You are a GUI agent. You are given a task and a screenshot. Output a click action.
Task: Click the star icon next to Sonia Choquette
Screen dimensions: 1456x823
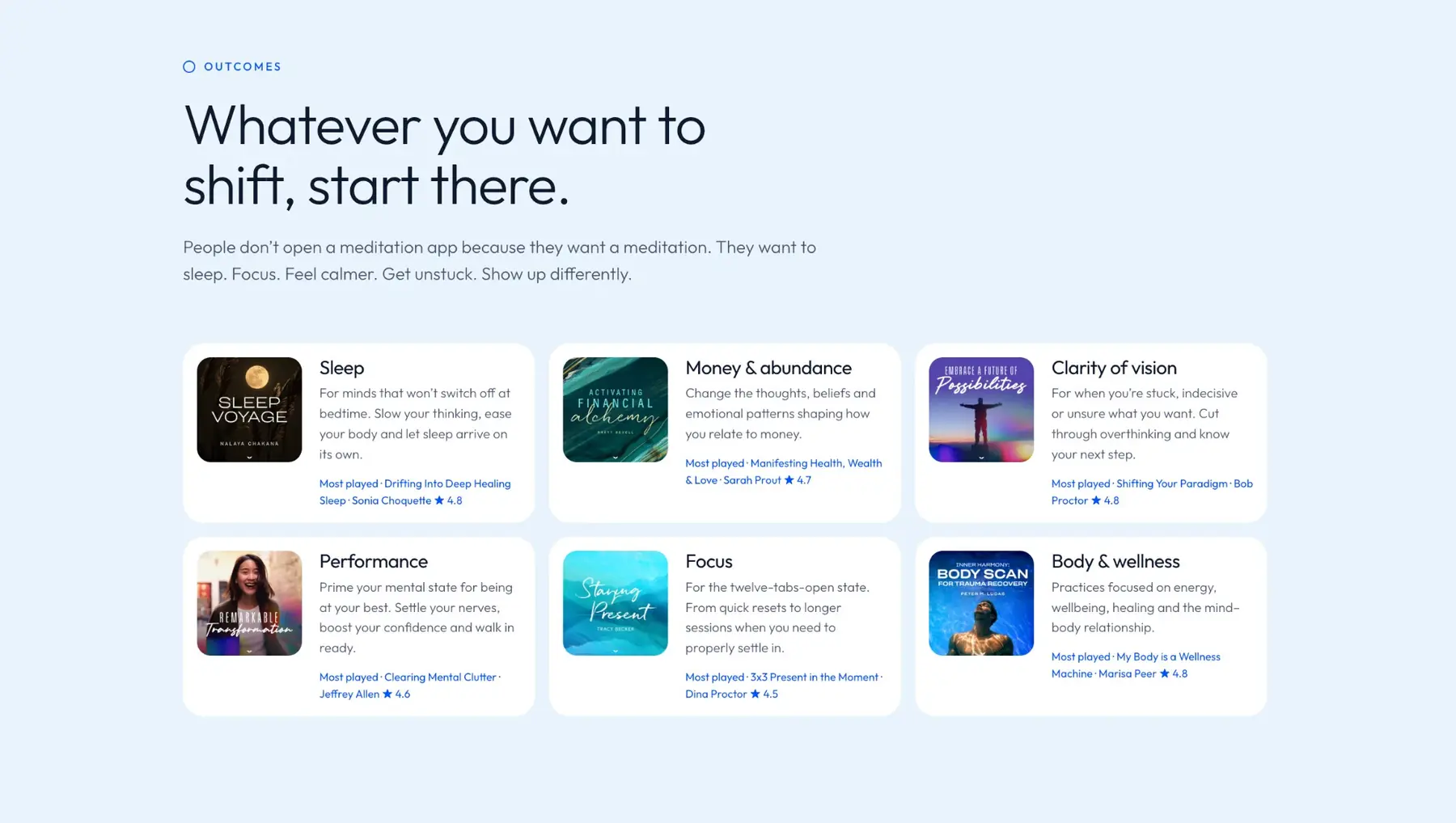[439, 500]
